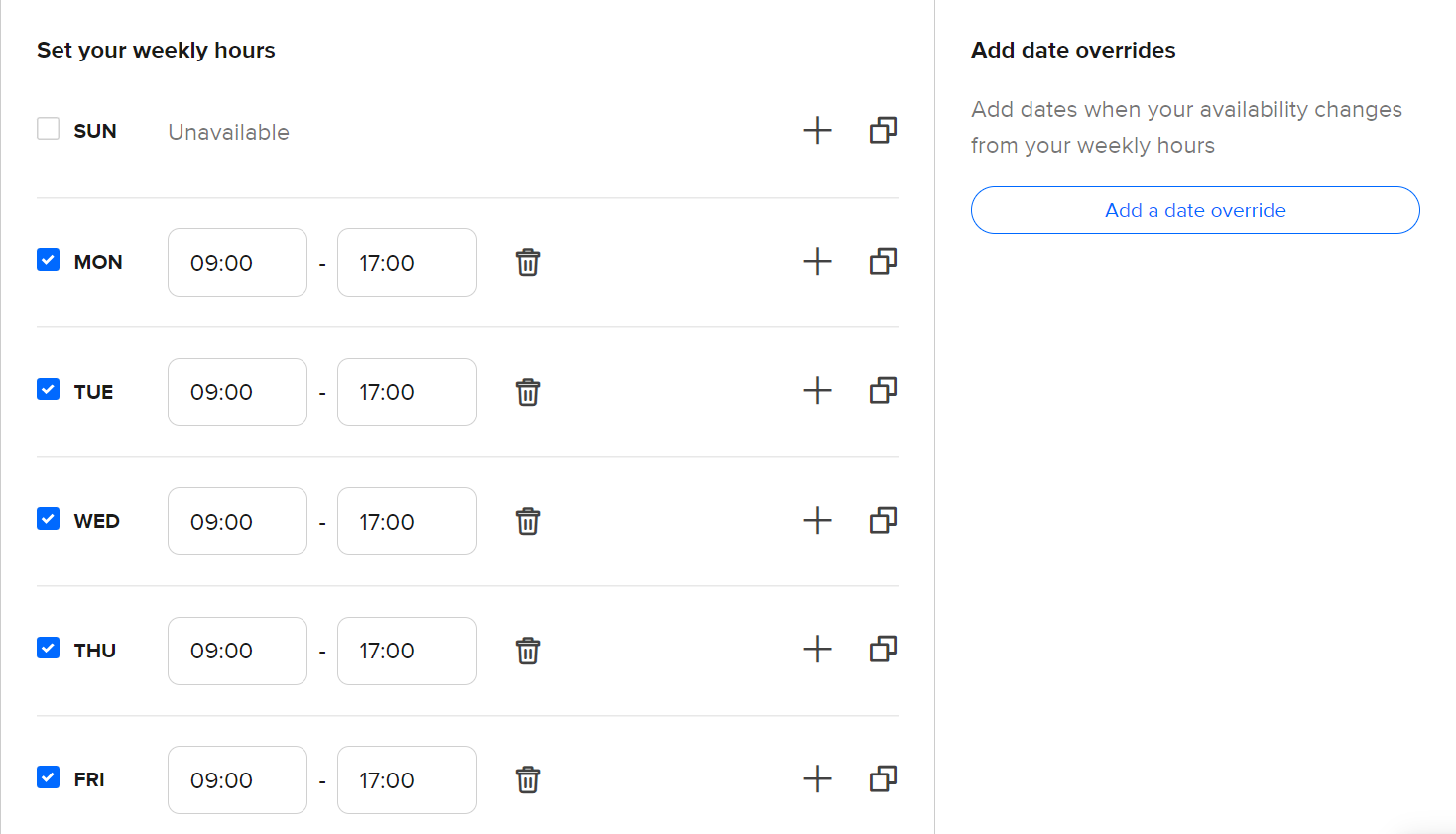The width and height of the screenshot is (1456, 834).
Task: Click Wednesday's 17:00 end time field
Action: (407, 522)
